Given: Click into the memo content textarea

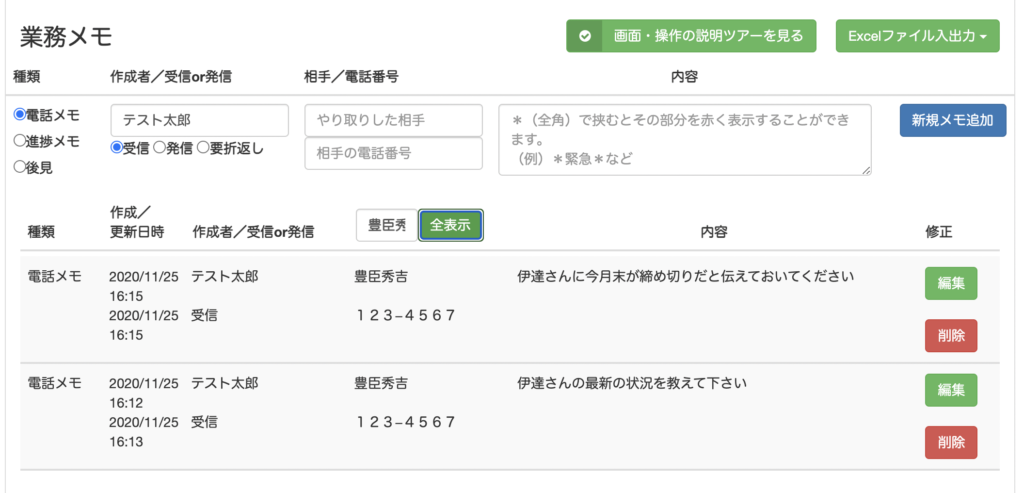Looking at the screenshot, I should pos(684,139).
